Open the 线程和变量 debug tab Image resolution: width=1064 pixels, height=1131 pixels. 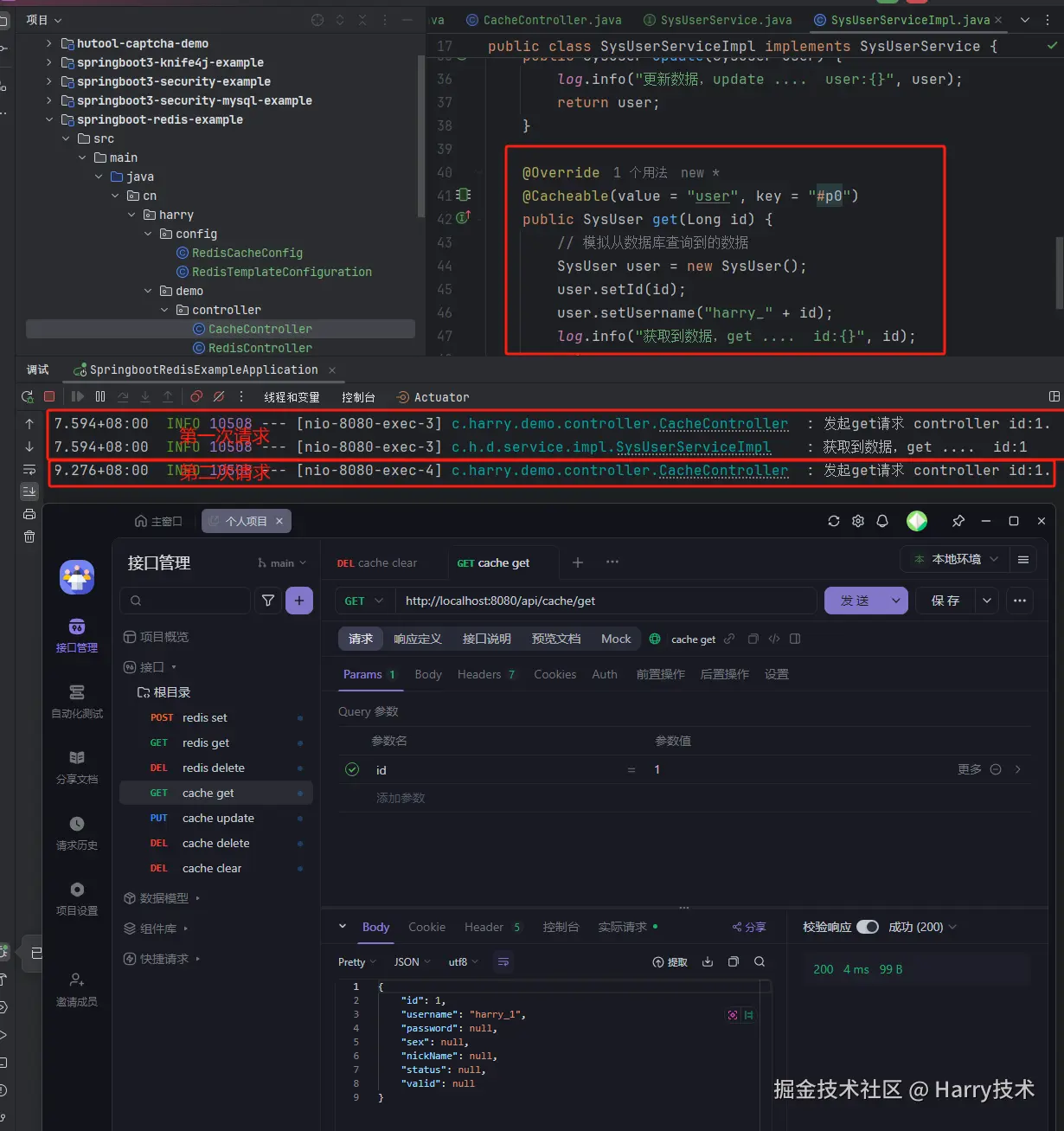coord(292,397)
